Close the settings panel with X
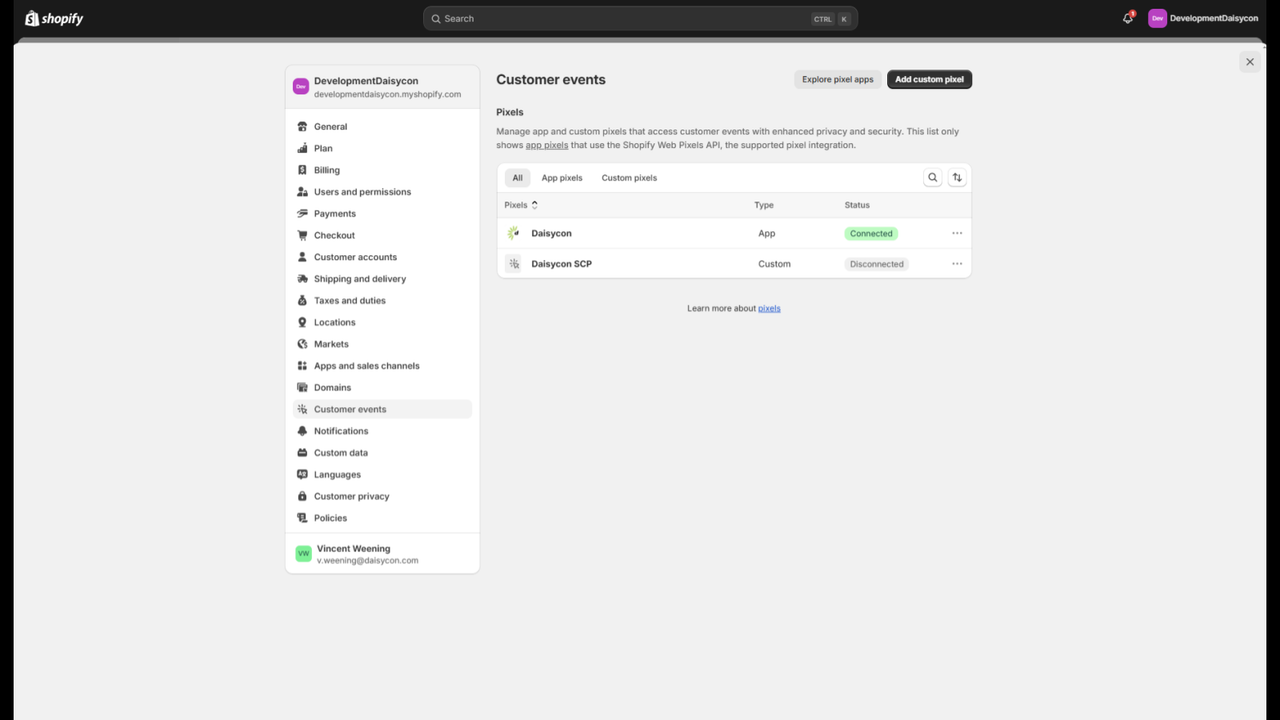 pos(1249,62)
